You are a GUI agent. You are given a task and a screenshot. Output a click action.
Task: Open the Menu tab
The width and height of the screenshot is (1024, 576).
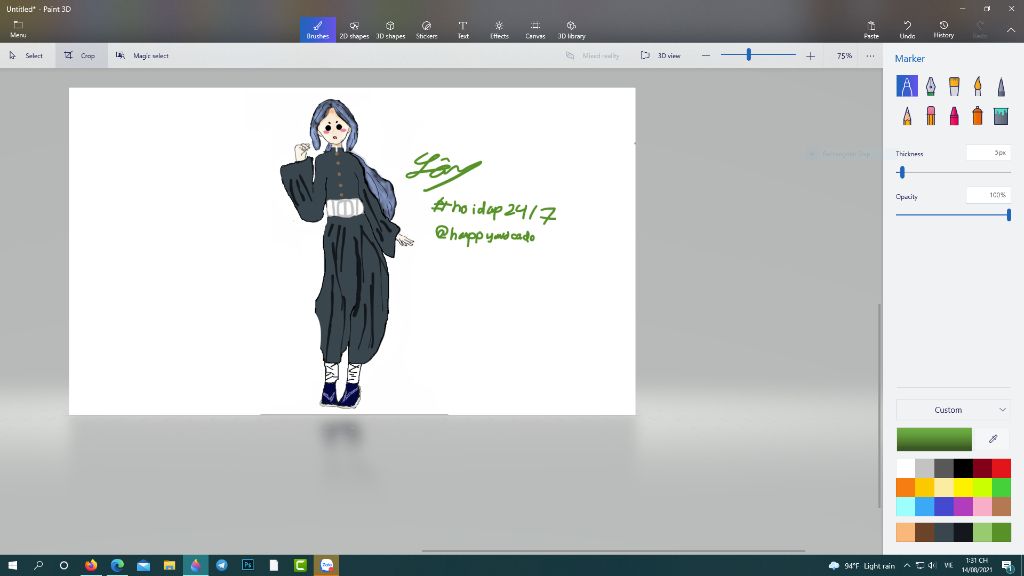tap(18, 29)
